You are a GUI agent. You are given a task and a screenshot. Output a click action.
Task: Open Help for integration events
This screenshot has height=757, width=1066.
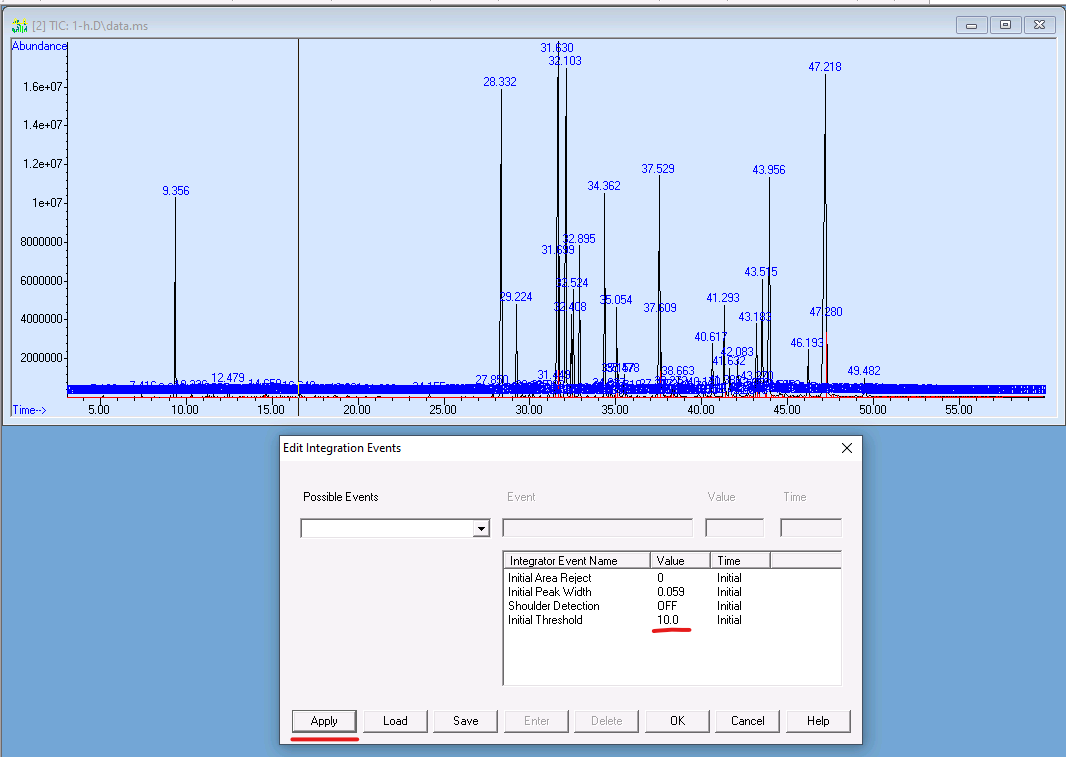coord(818,721)
